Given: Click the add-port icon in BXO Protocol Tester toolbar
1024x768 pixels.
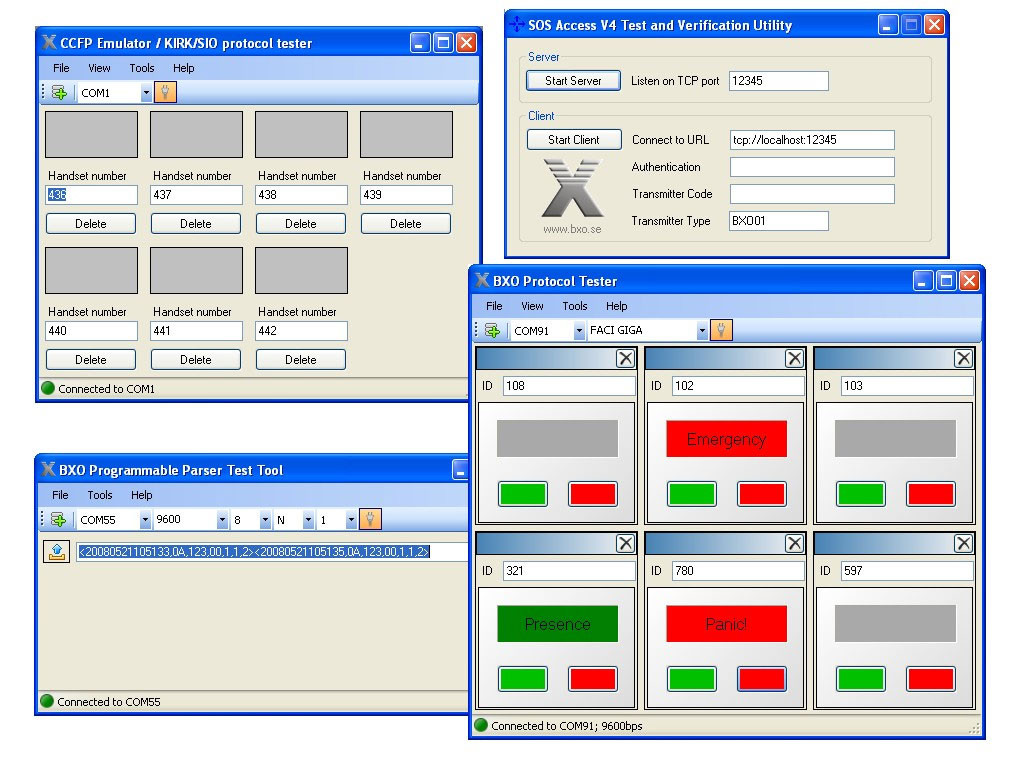Looking at the screenshot, I should [492, 330].
